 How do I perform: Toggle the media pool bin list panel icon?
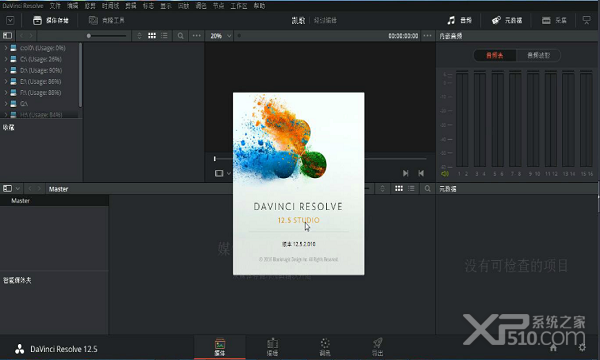[7, 189]
